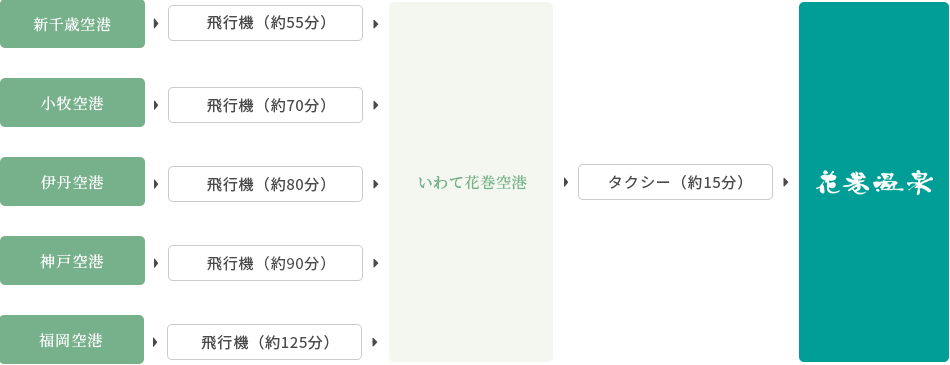950x365 pixels.
Task: Click the 福岡空港 green box
Action: coord(72,340)
